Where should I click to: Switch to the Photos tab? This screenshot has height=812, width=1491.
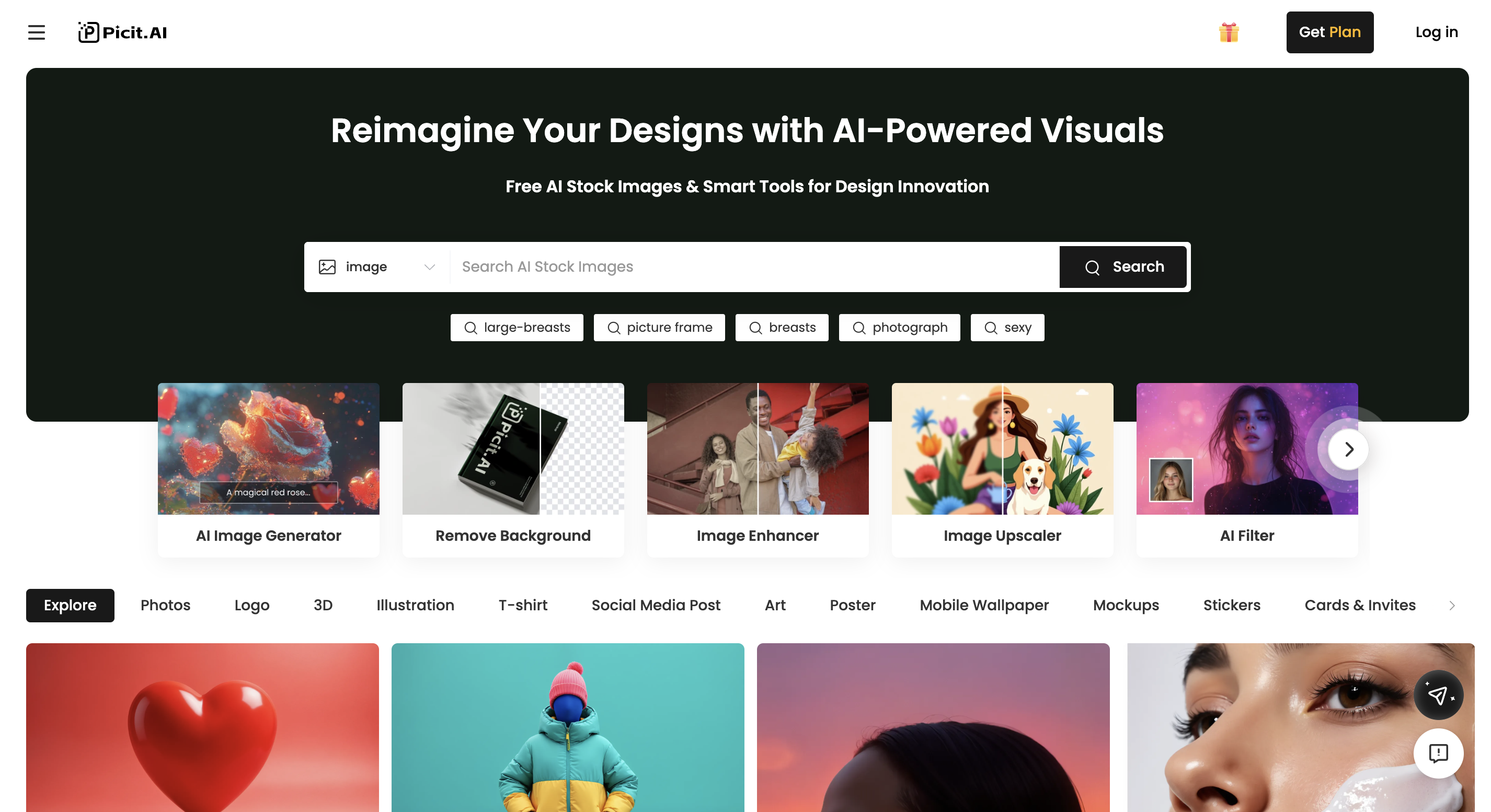click(166, 605)
